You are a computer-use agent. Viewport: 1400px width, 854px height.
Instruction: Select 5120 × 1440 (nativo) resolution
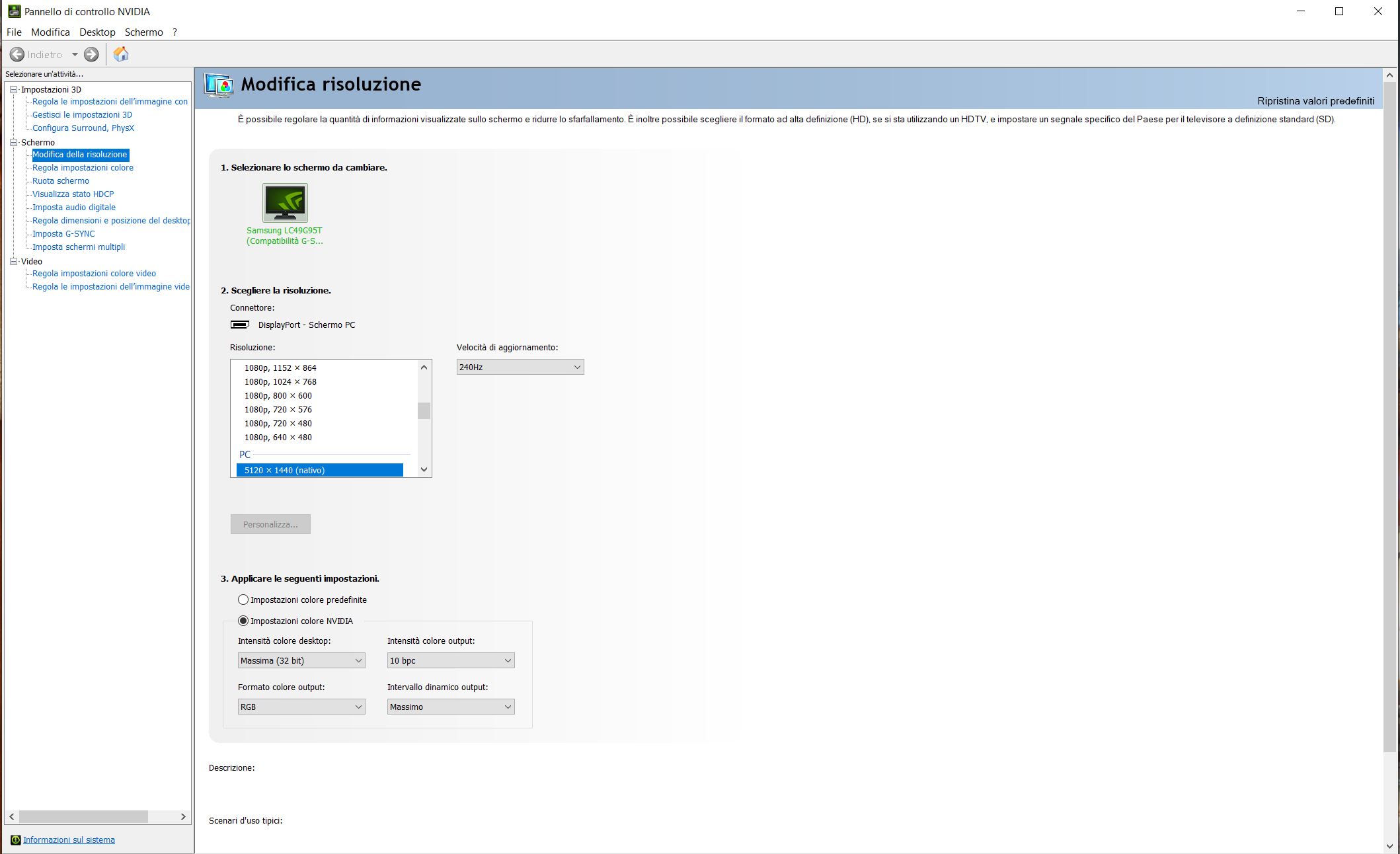tap(320, 470)
